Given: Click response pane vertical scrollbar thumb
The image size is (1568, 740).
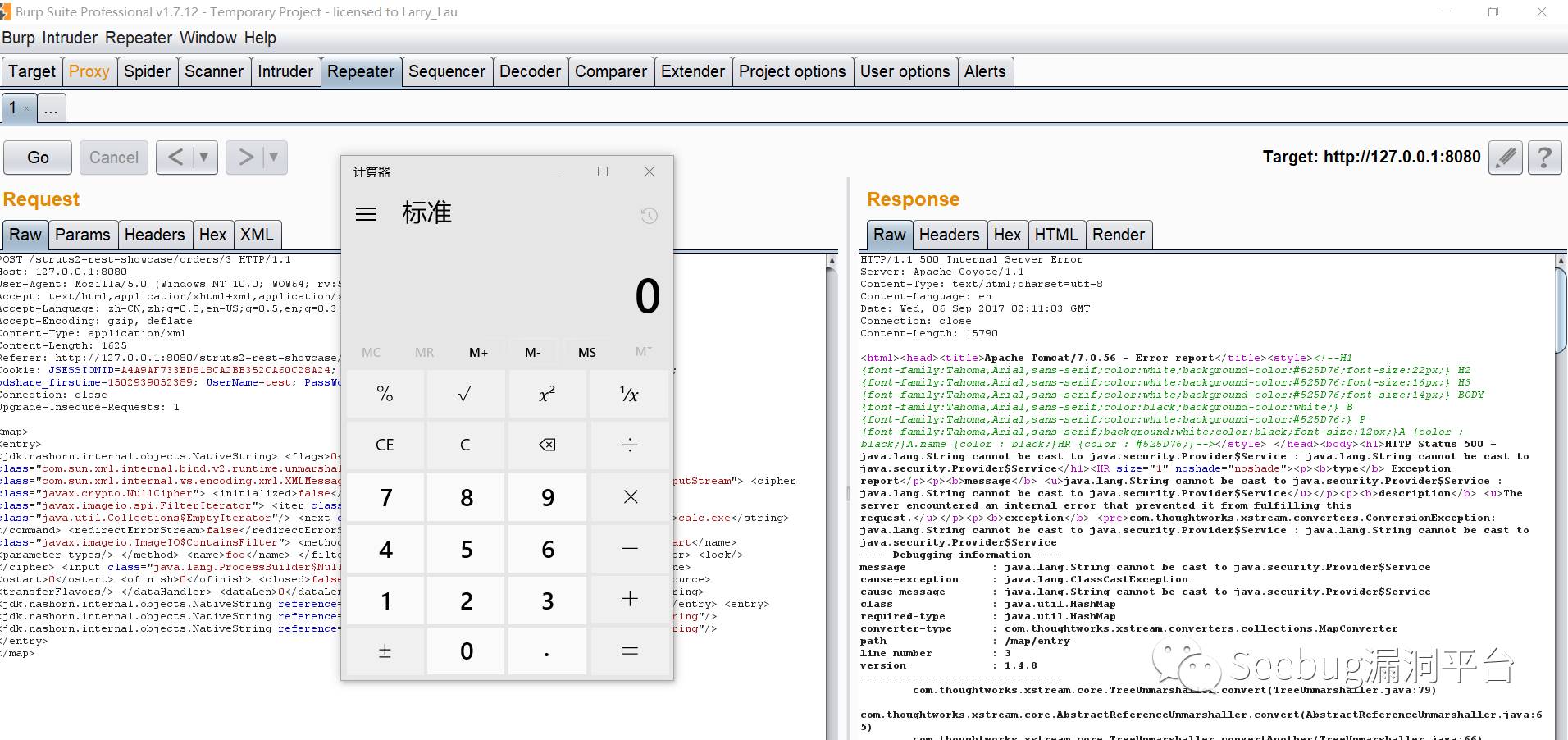Looking at the screenshot, I should [x=1561, y=309].
